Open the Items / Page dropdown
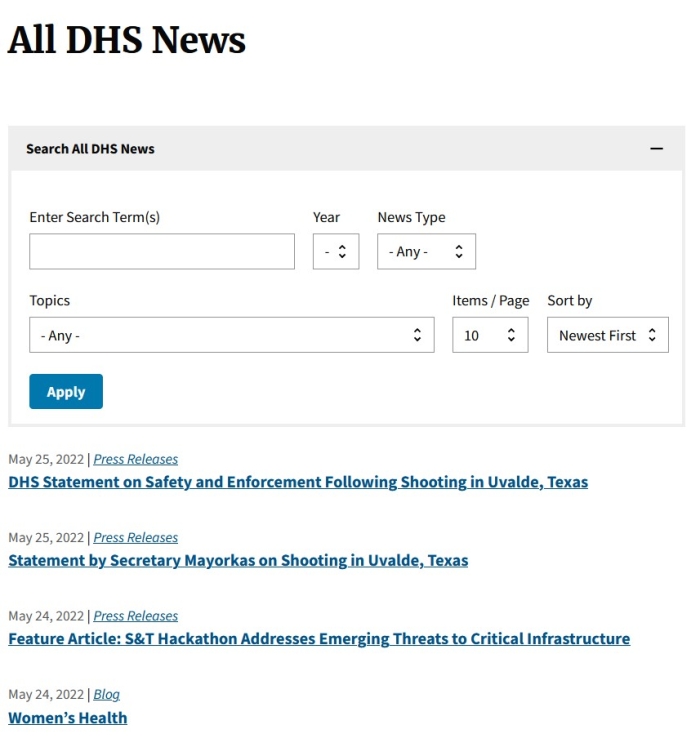700x756 pixels. click(x=490, y=335)
